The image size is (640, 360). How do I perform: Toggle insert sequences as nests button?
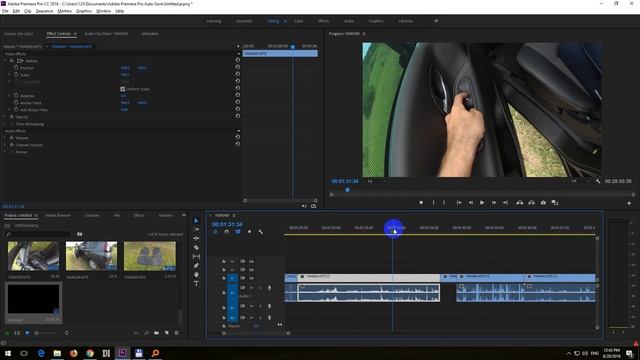pyautogui.click(x=215, y=232)
